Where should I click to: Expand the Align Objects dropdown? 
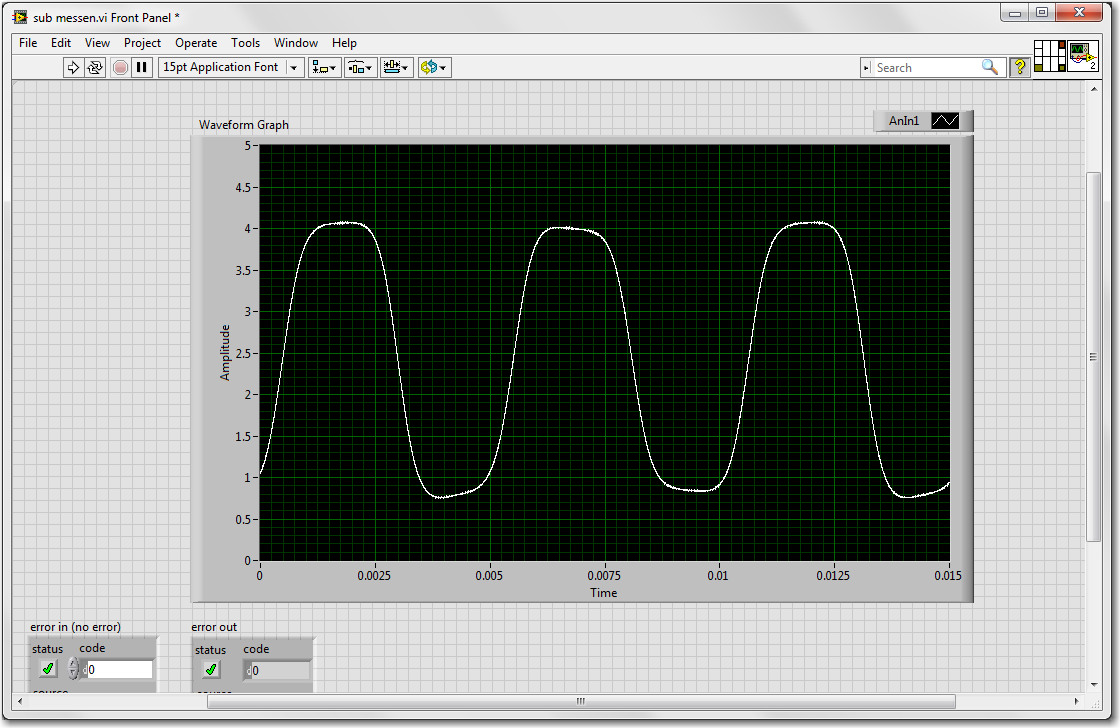coord(324,67)
